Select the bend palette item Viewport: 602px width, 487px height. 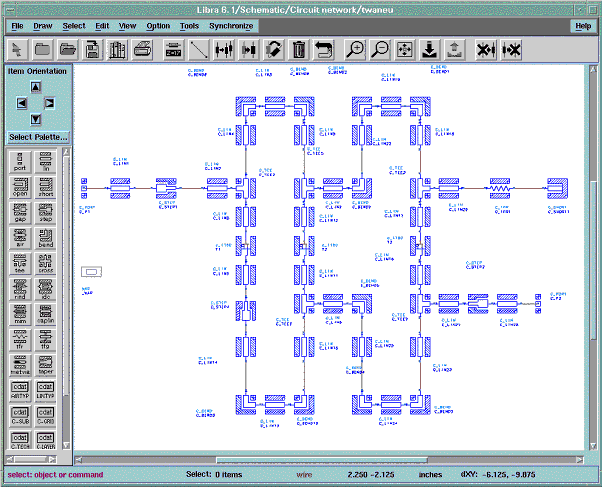click(x=45, y=238)
